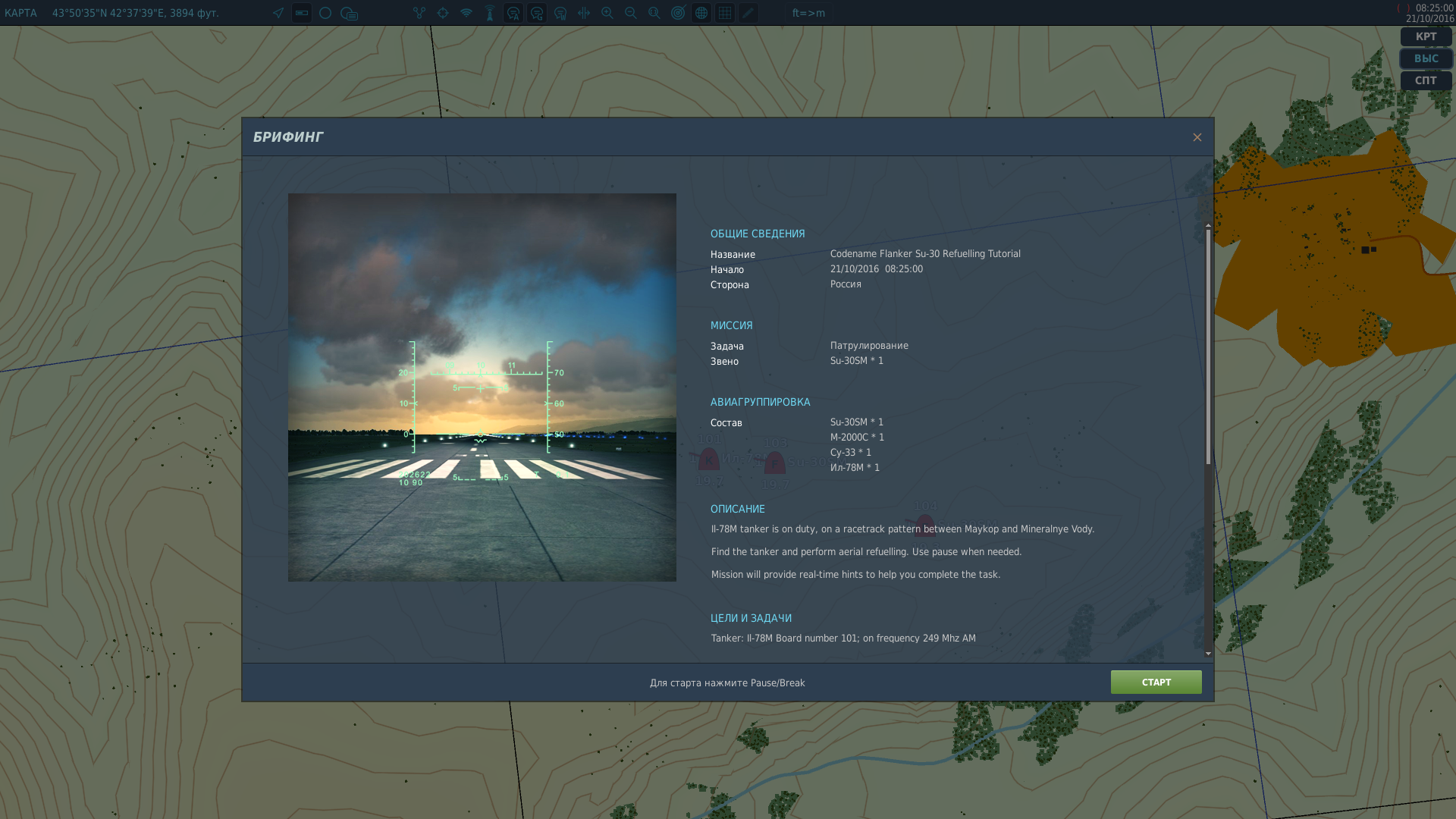This screenshot has width=1456, height=819.
Task: Switch to the КРТ map mode
Action: coord(1426,36)
